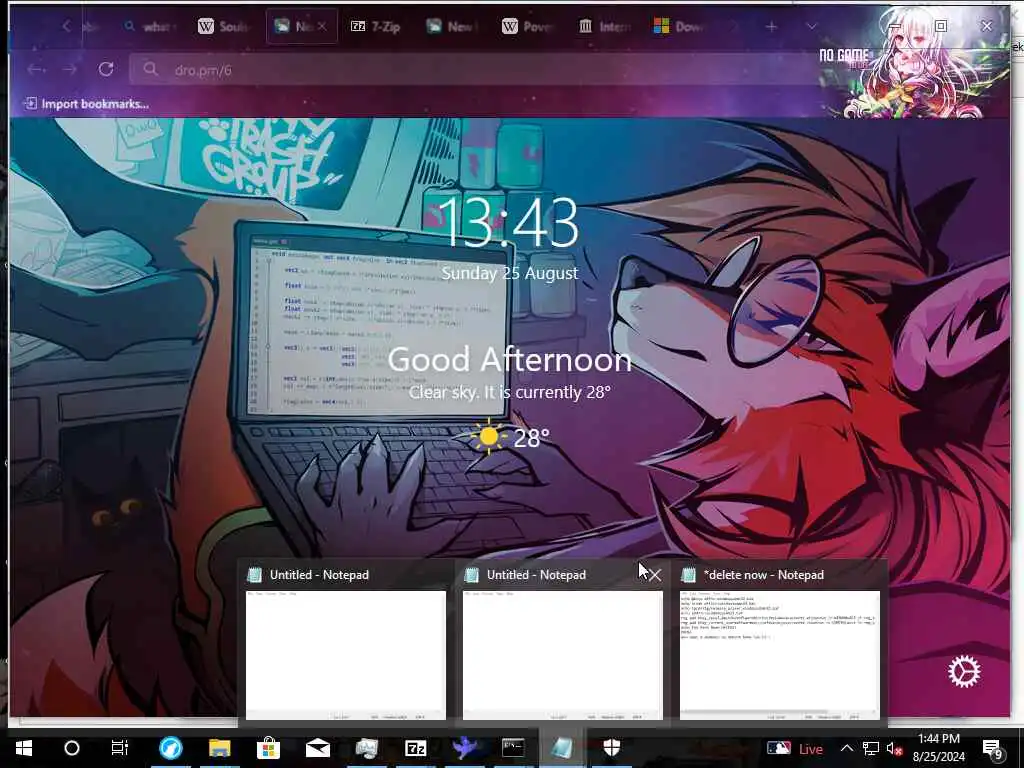Click the search icon in address bar
The height and width of the screenshot is (768, 1024).
coord(150,69)
